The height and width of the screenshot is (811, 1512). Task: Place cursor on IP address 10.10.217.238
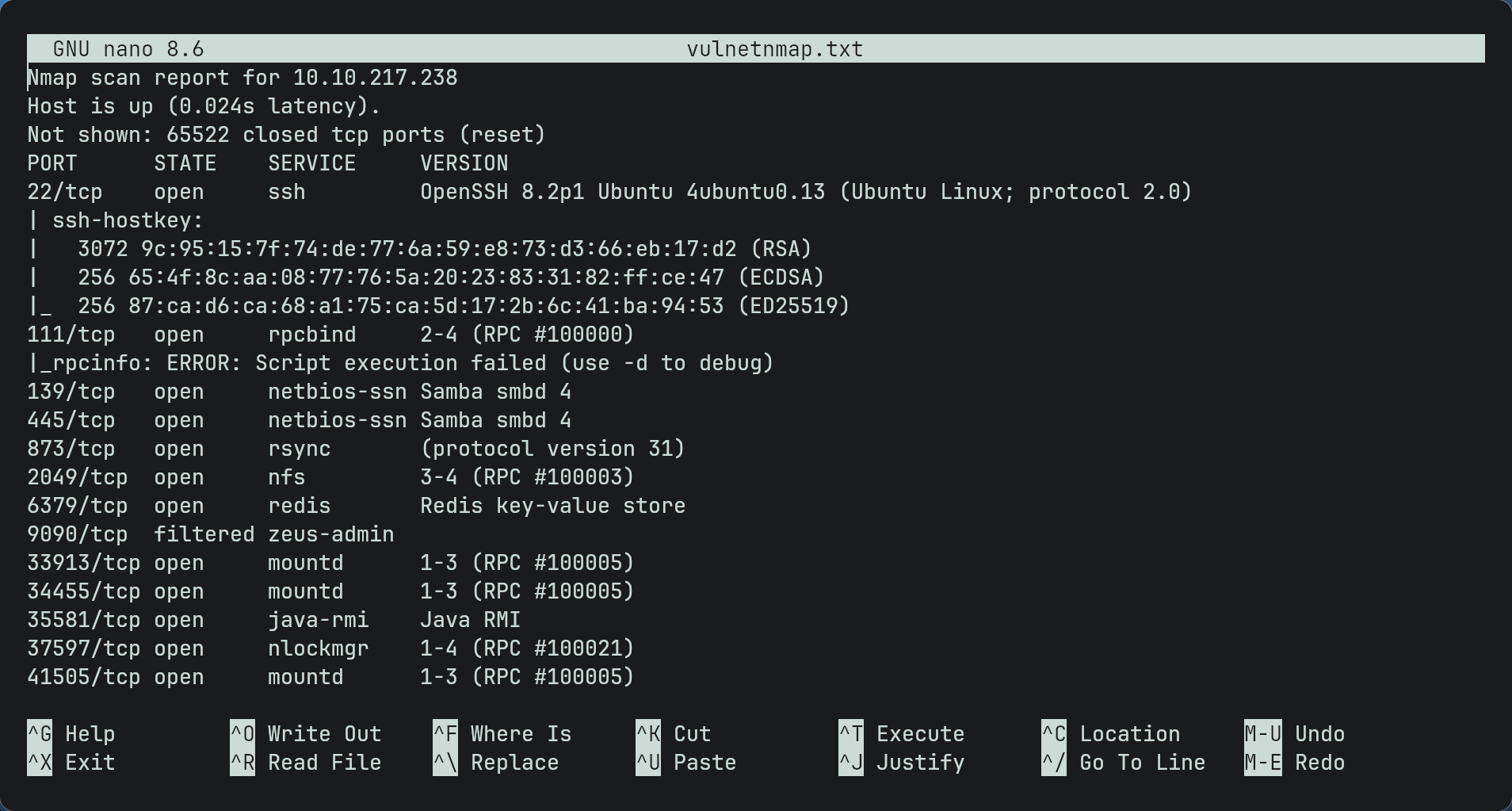[376, 78]
